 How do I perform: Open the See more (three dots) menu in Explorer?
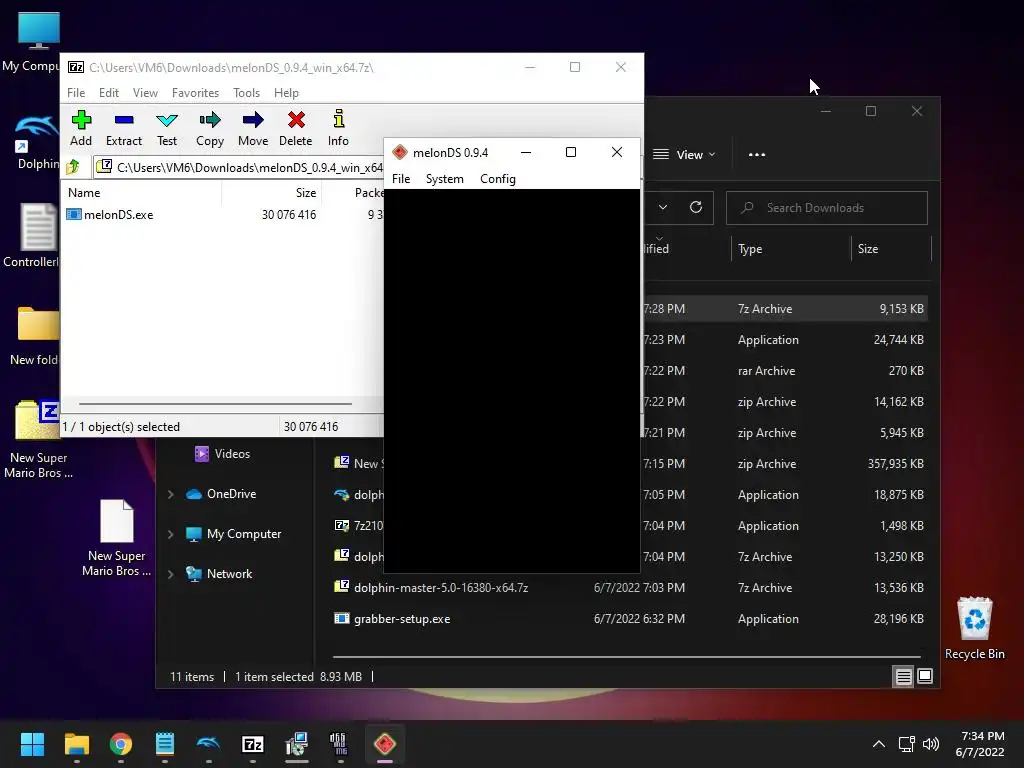756,155
